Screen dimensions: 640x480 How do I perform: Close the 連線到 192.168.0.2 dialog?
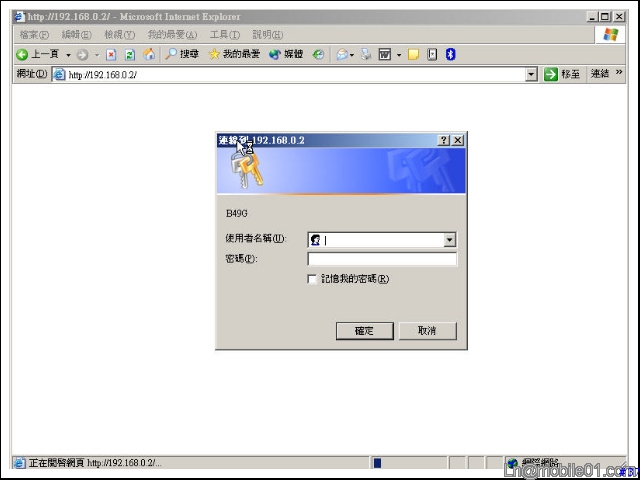click(458, 140)
